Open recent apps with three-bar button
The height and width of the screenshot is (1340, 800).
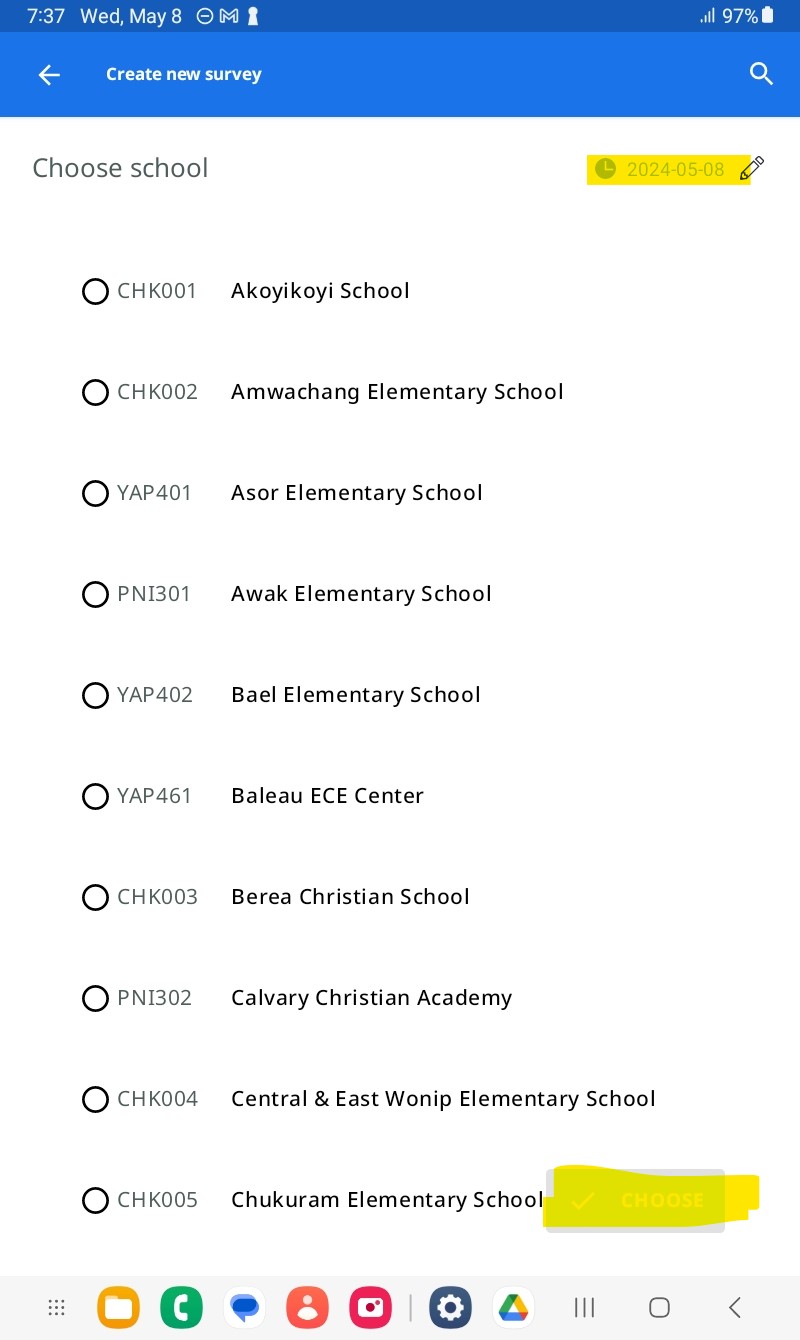(584, 1307)
